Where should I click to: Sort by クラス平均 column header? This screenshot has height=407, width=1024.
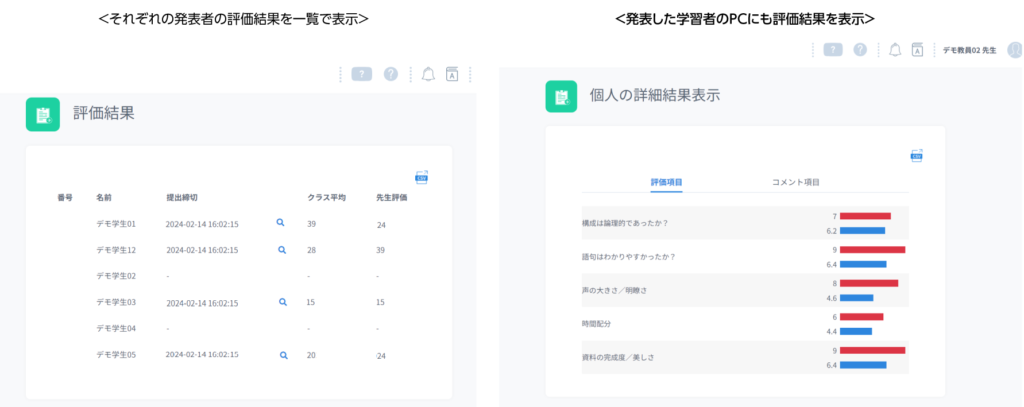[326, 197]
